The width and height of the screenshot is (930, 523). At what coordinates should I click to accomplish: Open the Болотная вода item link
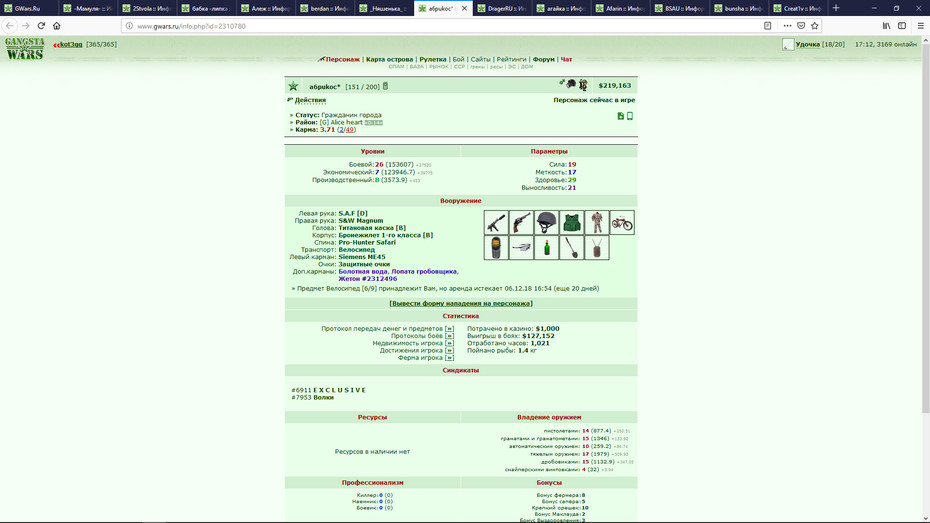pyautogui.click(x=363, y=272)
